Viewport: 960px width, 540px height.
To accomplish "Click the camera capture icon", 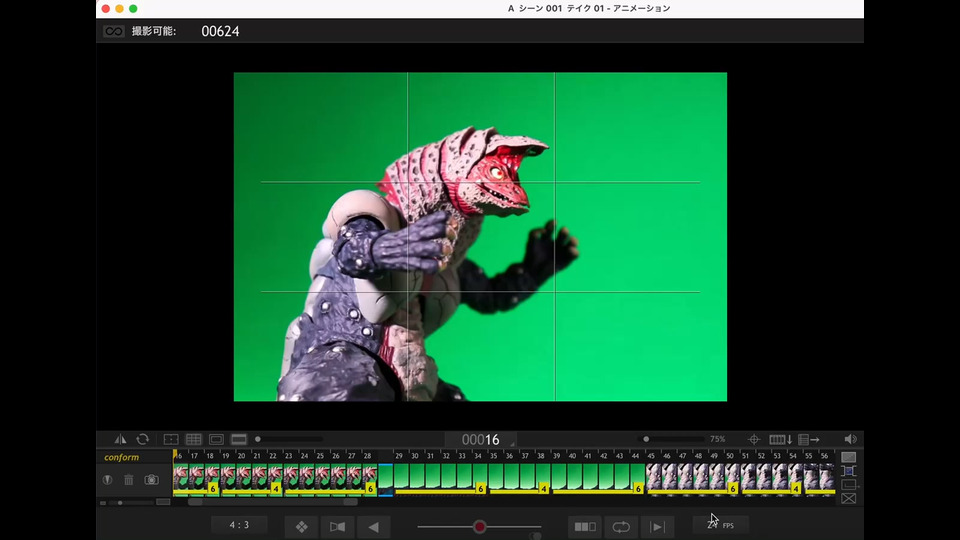I will [x=151, y=480].
